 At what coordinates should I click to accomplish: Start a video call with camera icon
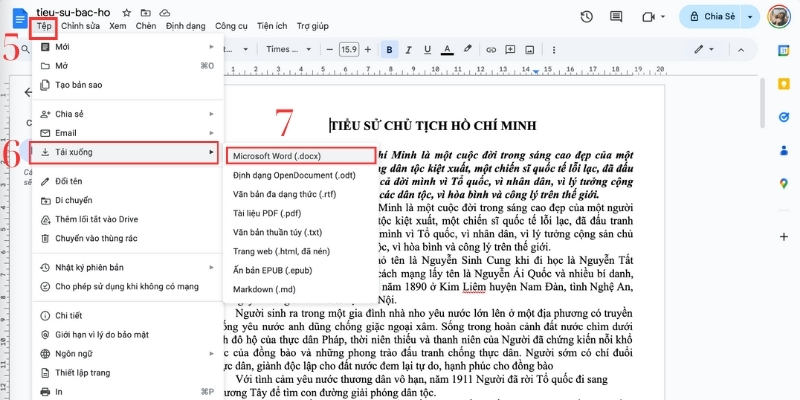648,17
